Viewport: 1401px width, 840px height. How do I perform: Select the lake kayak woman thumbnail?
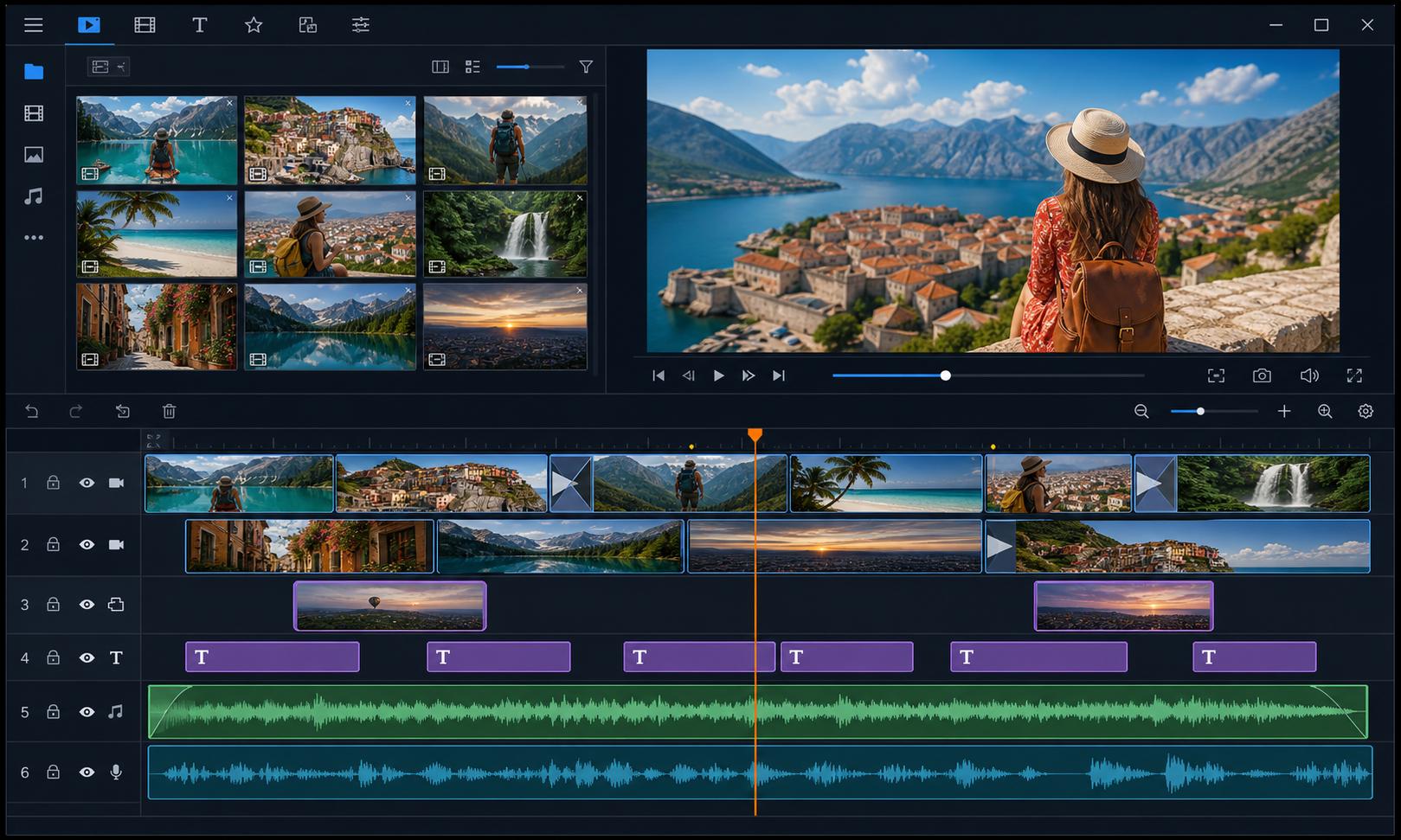point(157,140)
